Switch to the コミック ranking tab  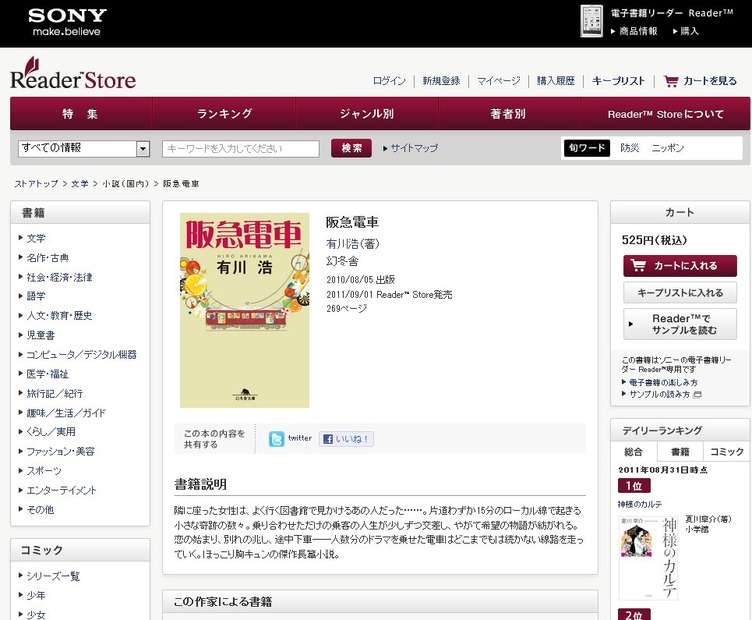pos(727,452)
